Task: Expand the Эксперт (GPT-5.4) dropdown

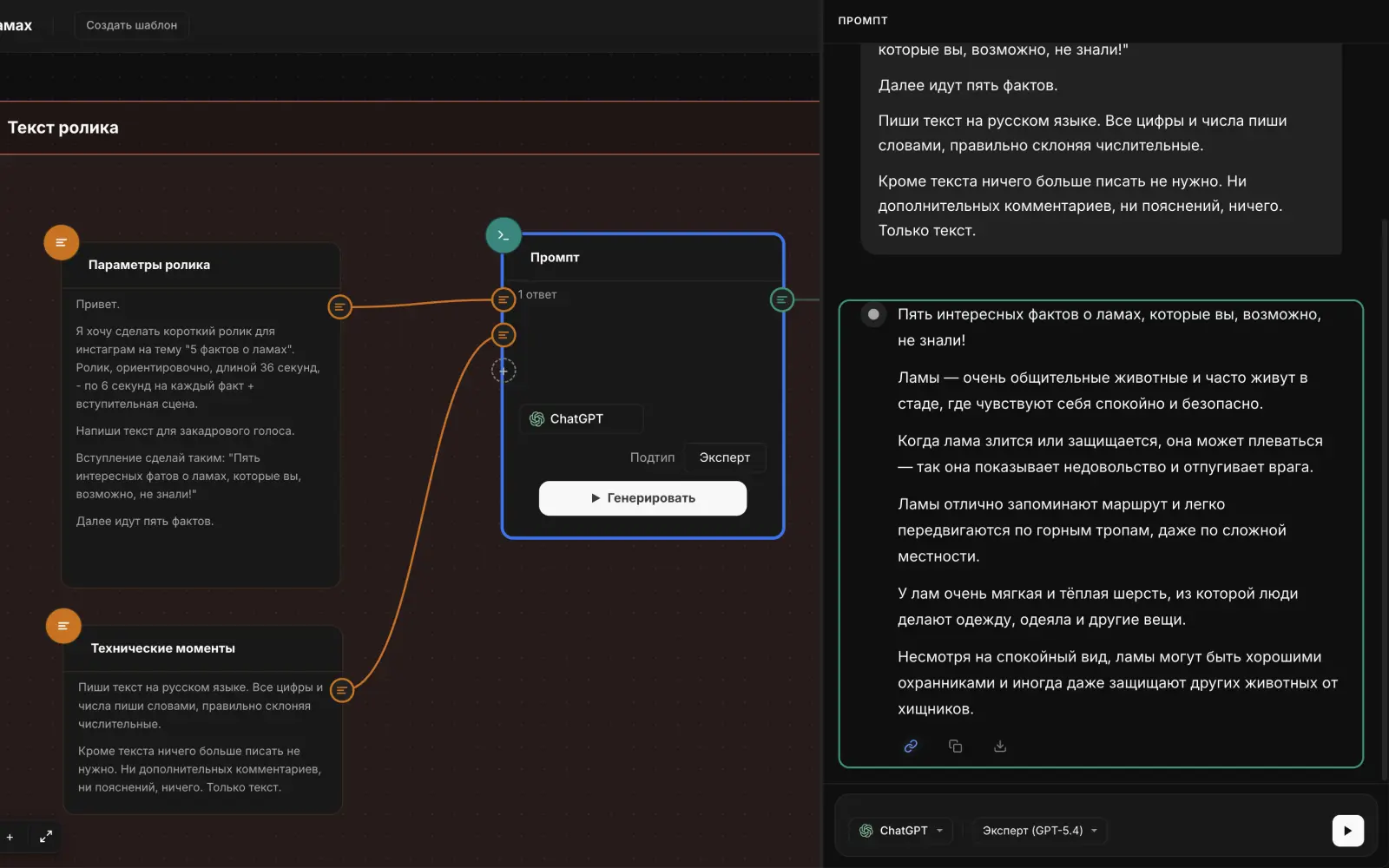Action: pyautogui.click(x=1039, y=831)
